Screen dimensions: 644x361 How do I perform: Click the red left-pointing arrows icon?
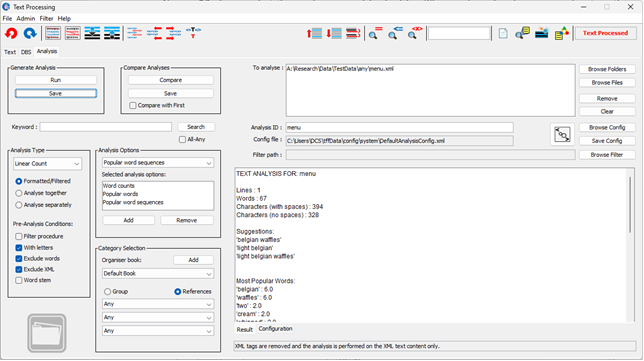click(154, 33)
